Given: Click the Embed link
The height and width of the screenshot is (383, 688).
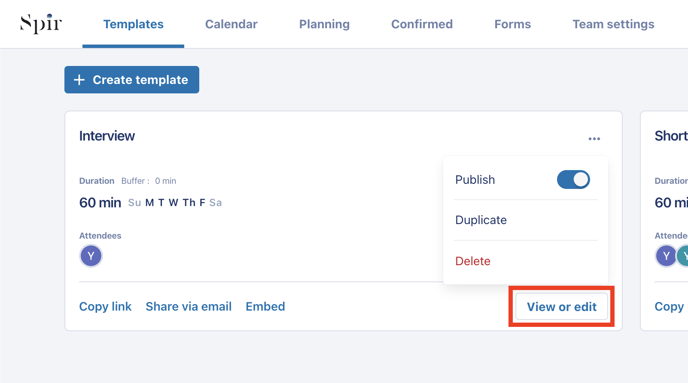Looking at the screenshot, I should pos(265,306).
